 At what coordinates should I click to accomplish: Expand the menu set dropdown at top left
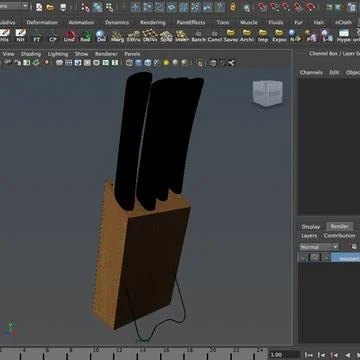point(14,6)
